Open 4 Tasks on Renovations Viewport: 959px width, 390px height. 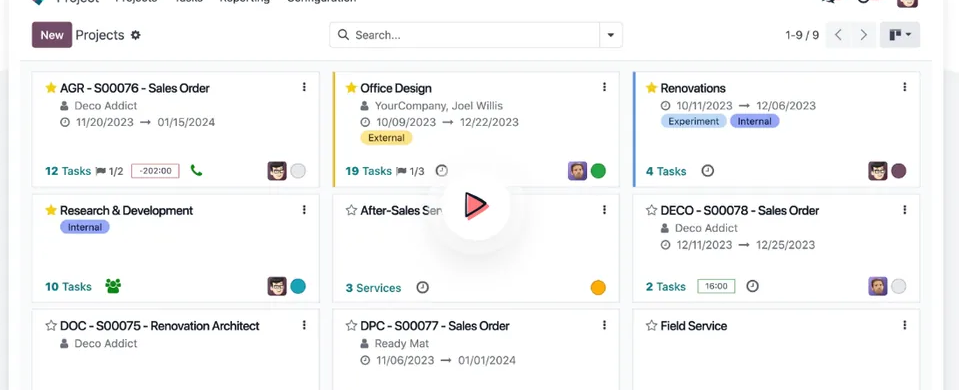[x=666, y=172]
